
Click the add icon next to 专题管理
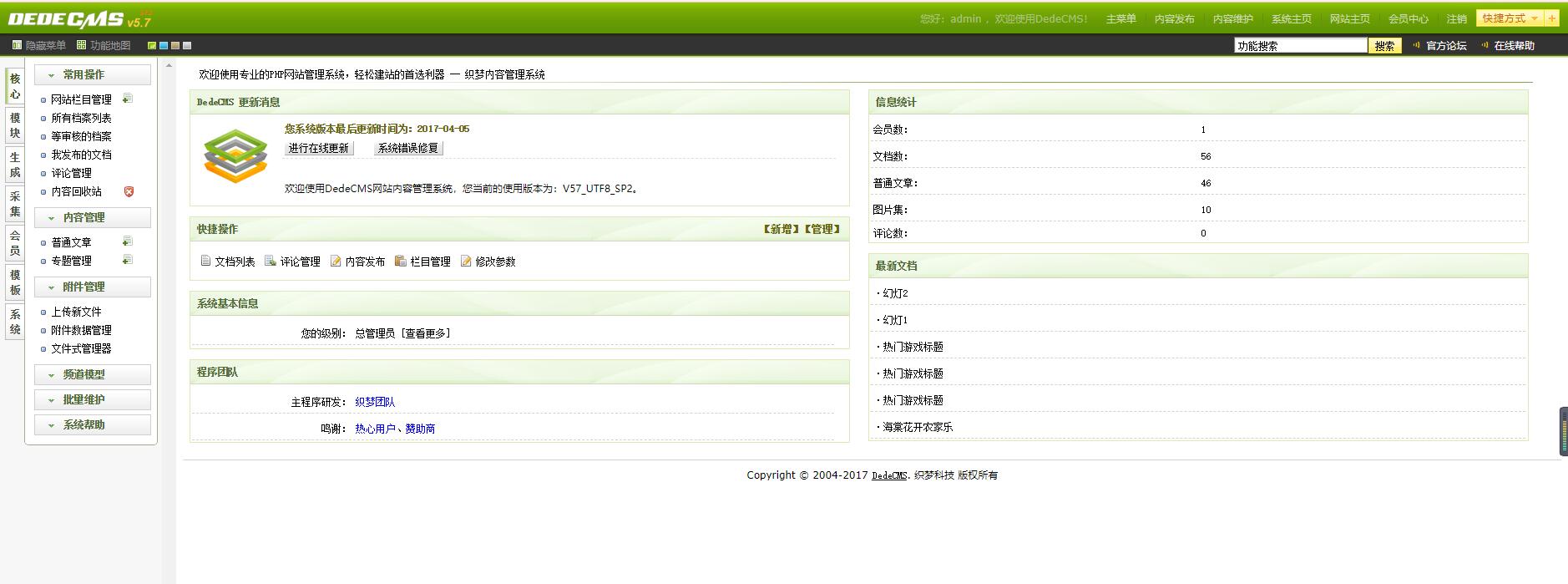click(128, 260)
